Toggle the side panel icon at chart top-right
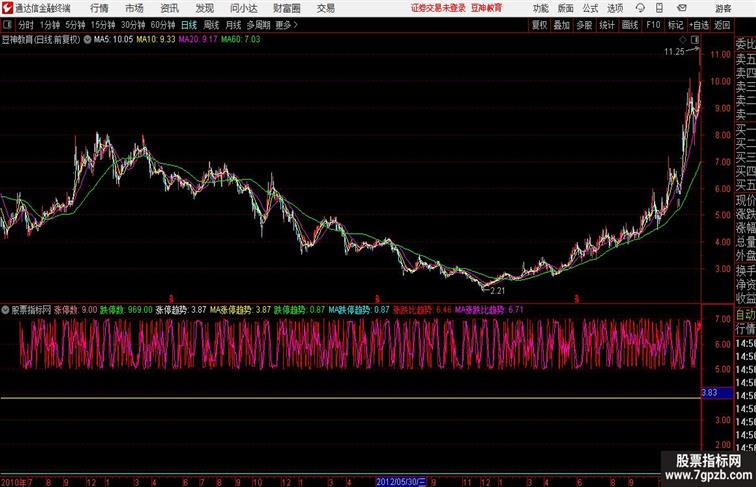The width and height of the screenshot is (756, 487). (x=695, y=40)
